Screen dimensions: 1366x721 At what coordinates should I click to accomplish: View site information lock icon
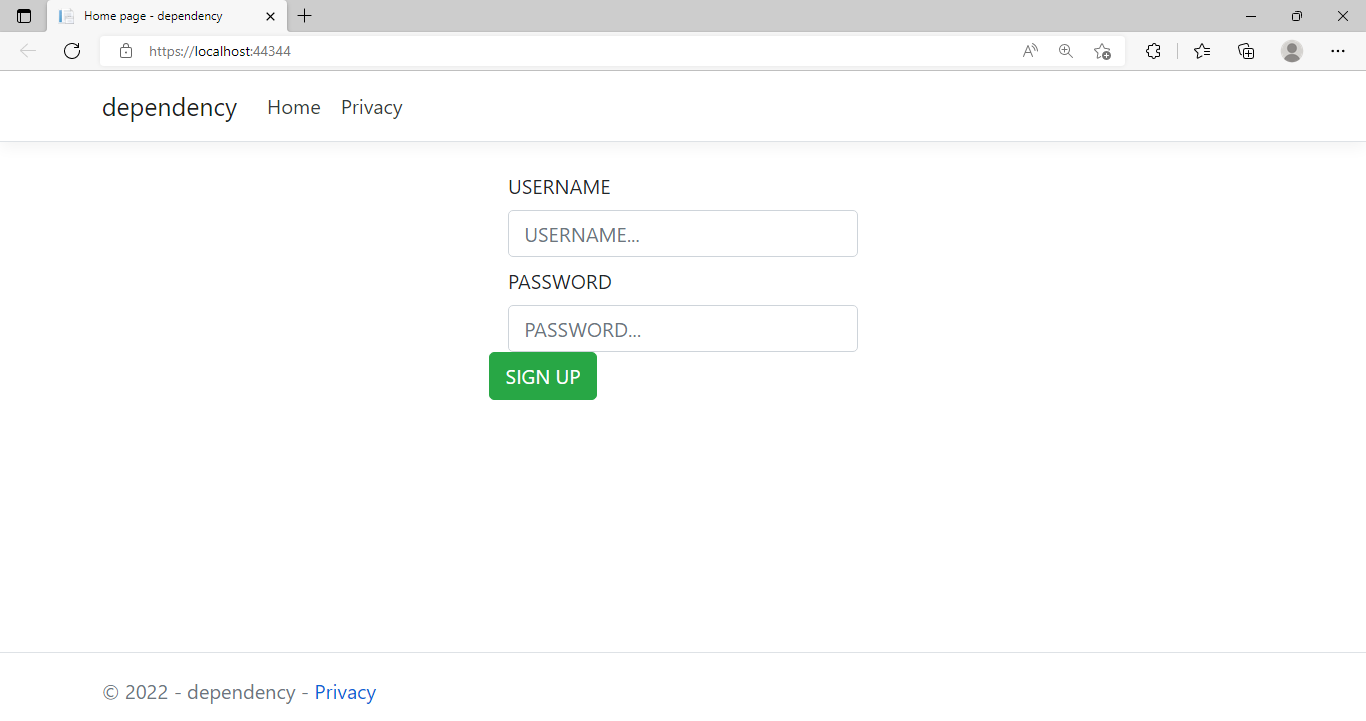pyautogui.click(x=126, y=51)
